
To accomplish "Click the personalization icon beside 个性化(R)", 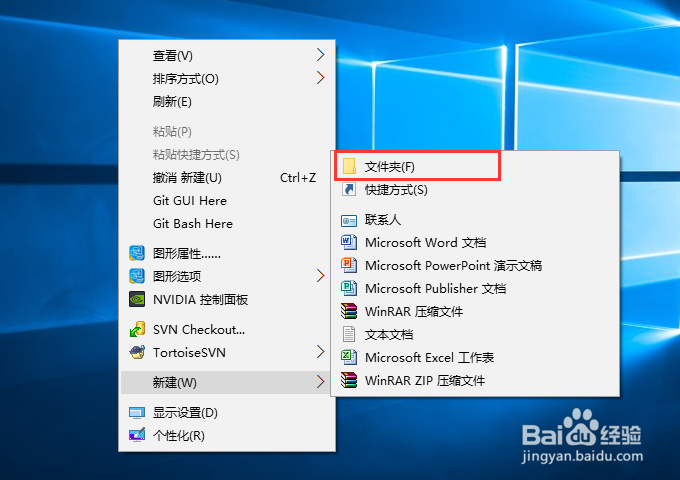I will point(137,435).
